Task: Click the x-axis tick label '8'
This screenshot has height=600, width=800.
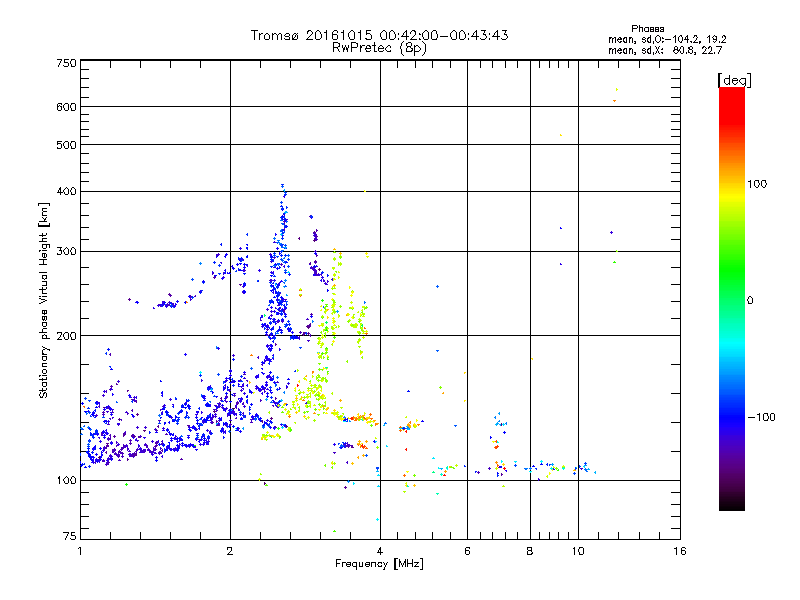Action: tap(530, 551)
